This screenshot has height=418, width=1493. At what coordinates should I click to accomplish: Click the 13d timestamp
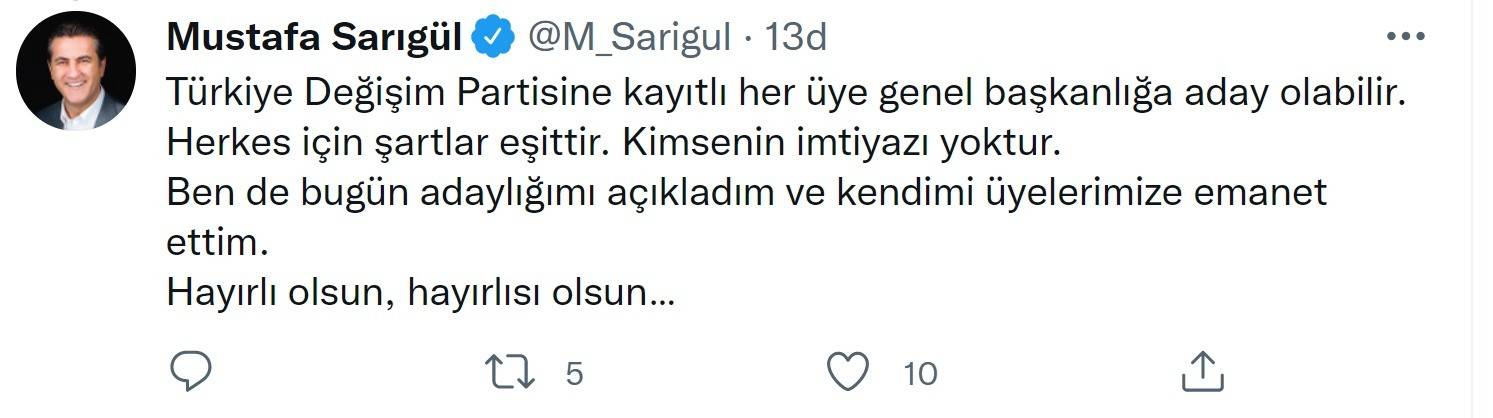click(796, 38)
